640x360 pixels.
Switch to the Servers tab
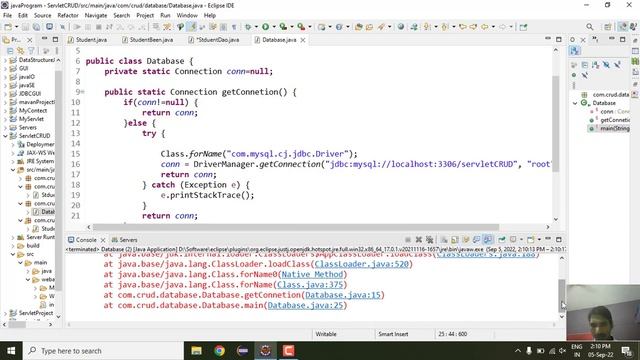point(124,240)
